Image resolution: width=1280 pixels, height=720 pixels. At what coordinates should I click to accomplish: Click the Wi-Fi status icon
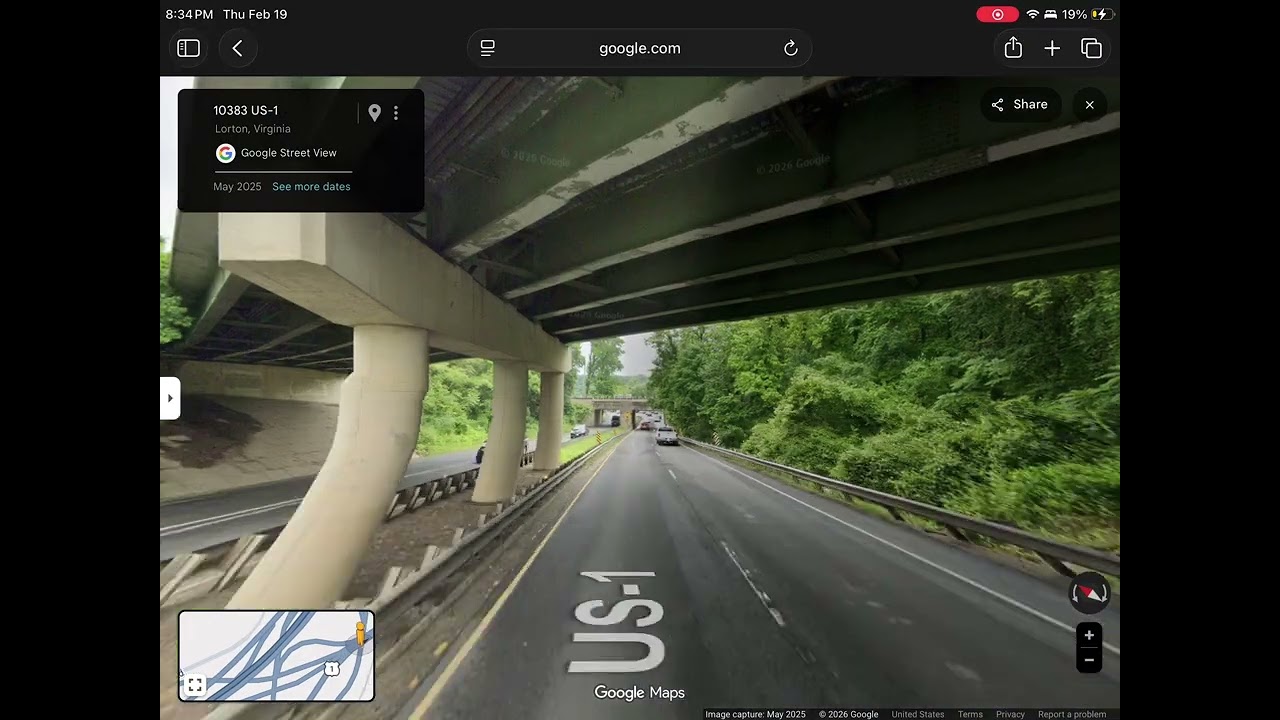[x=1033, y=14]
